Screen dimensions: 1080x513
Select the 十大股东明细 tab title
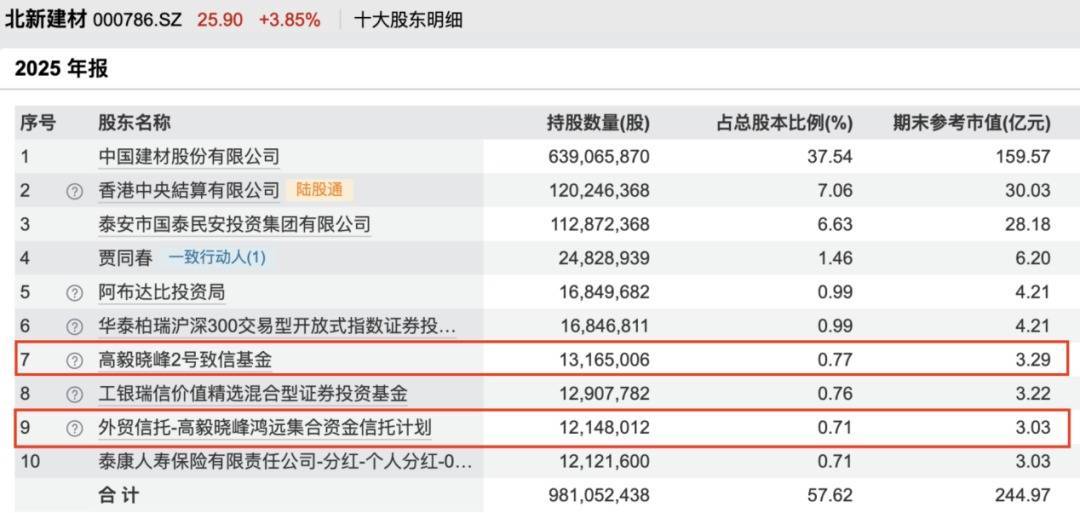[x=408, y=19]
